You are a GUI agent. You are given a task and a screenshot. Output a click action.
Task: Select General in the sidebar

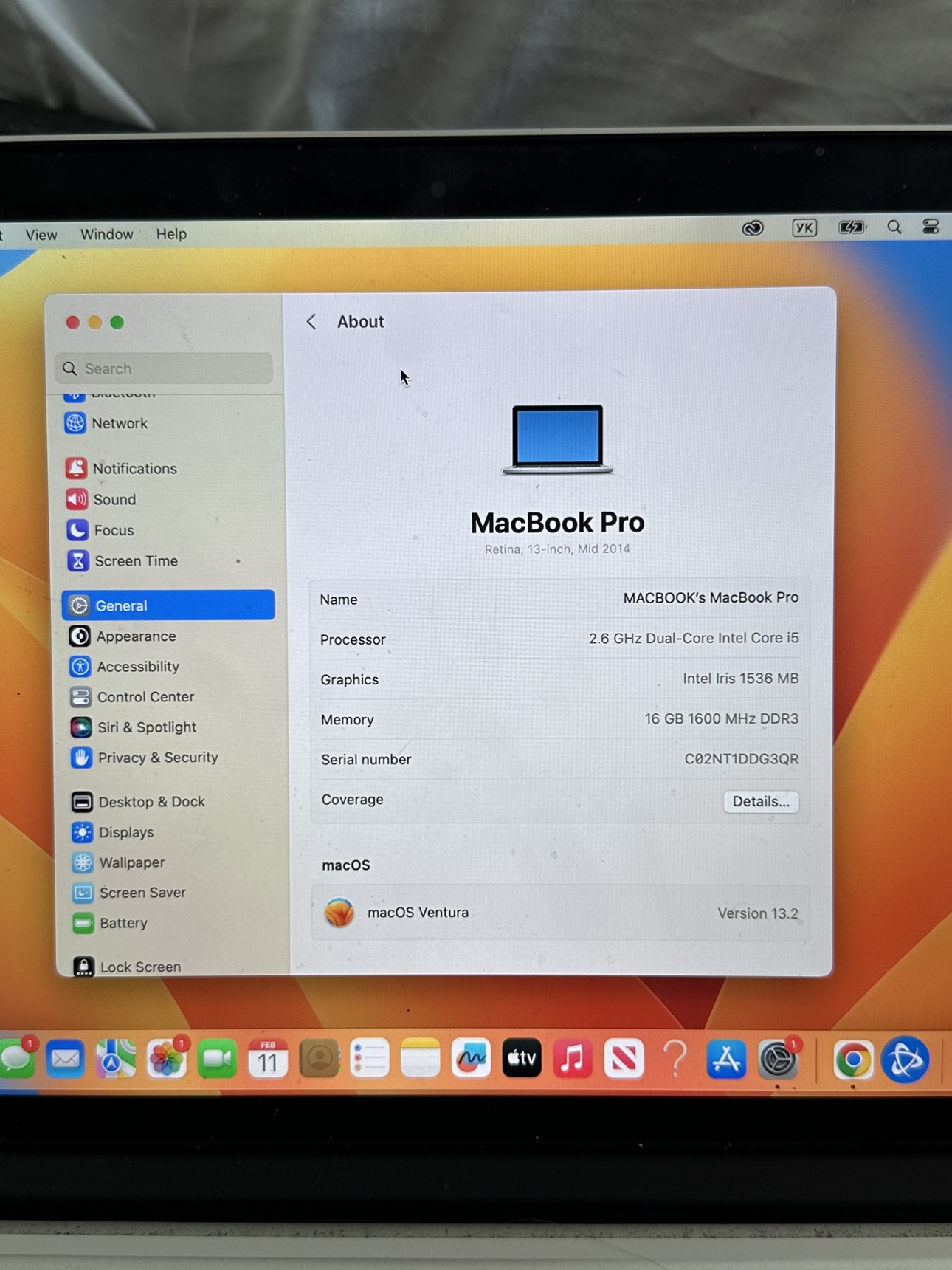168,605
